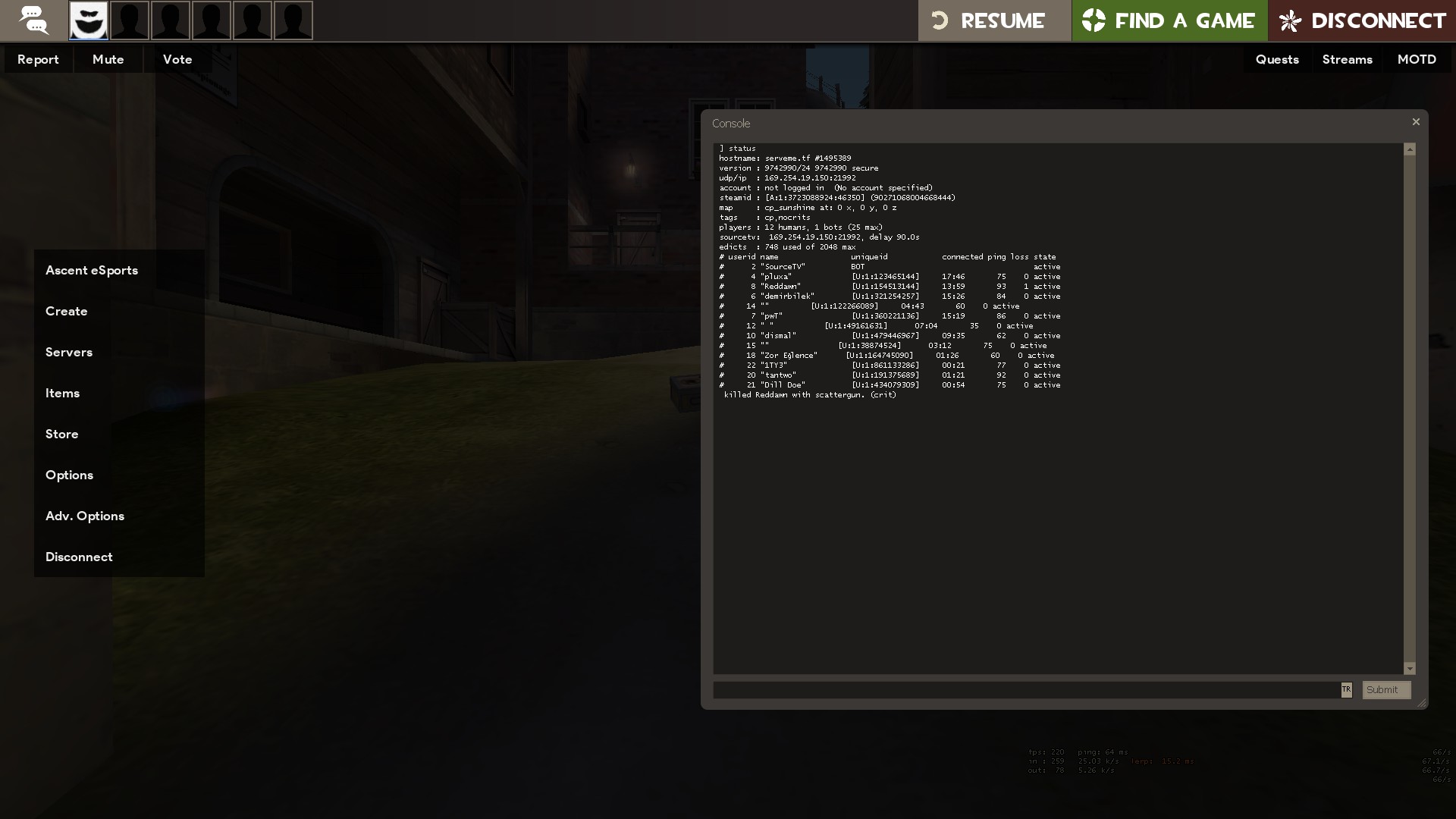This screenshot has height=819, width=1456.
Task: Select the last player silhouette avatar
Action: click(x=293, y=20)
